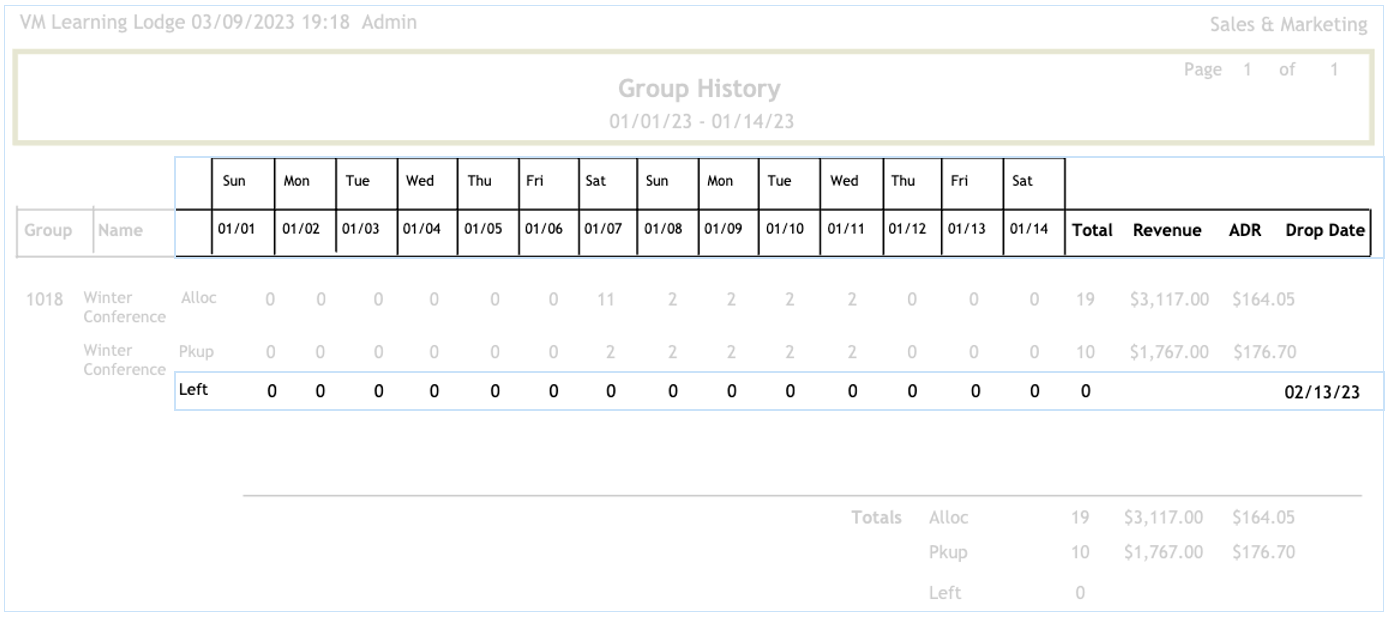Click the drop date 02/13/23
Image resolution: width=1389 pixels, height=618 pixels.
click(1322, 392)
